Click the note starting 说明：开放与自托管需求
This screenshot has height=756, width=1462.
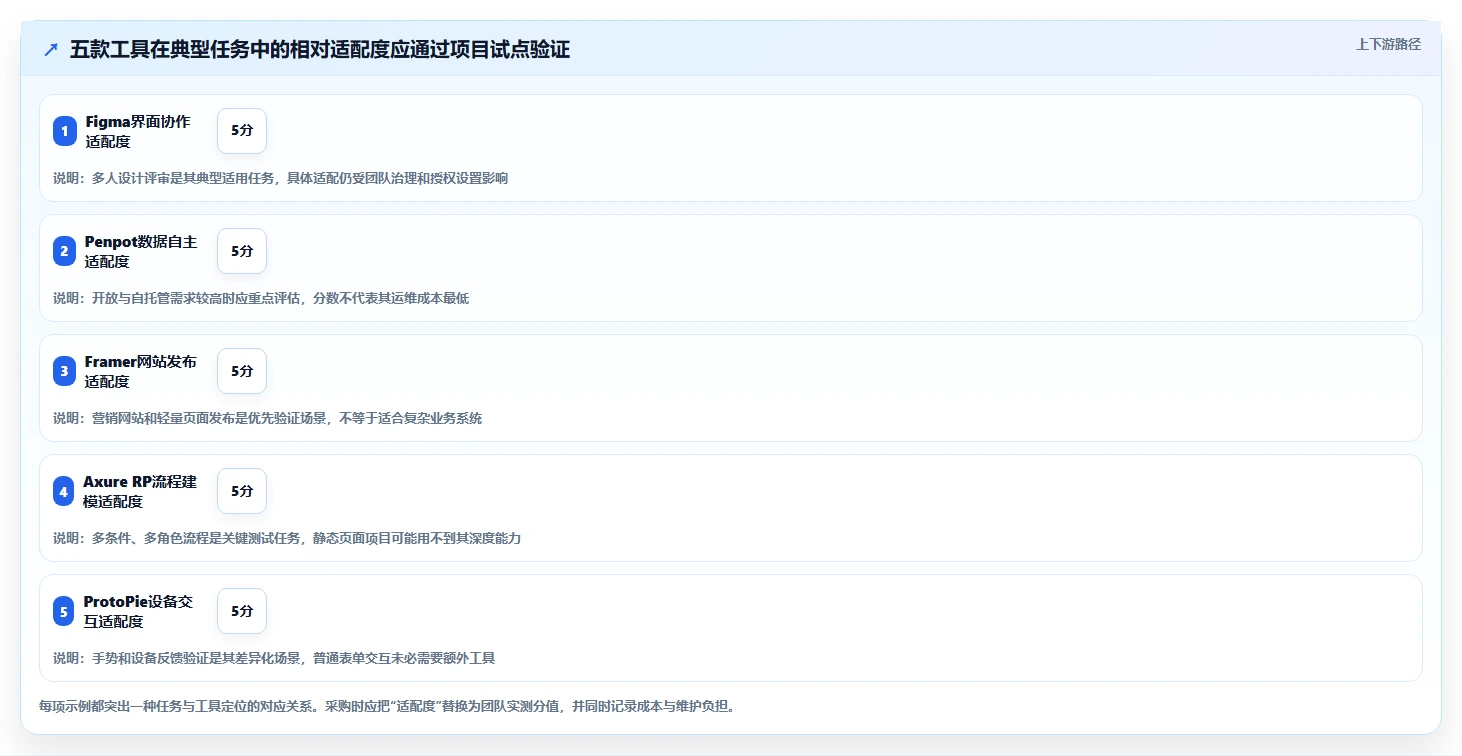261,298
